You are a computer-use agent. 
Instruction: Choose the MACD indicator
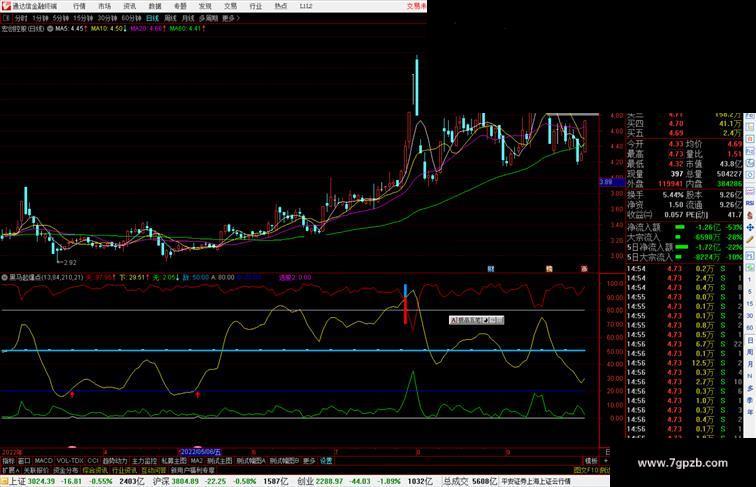(x=43, y=461)
